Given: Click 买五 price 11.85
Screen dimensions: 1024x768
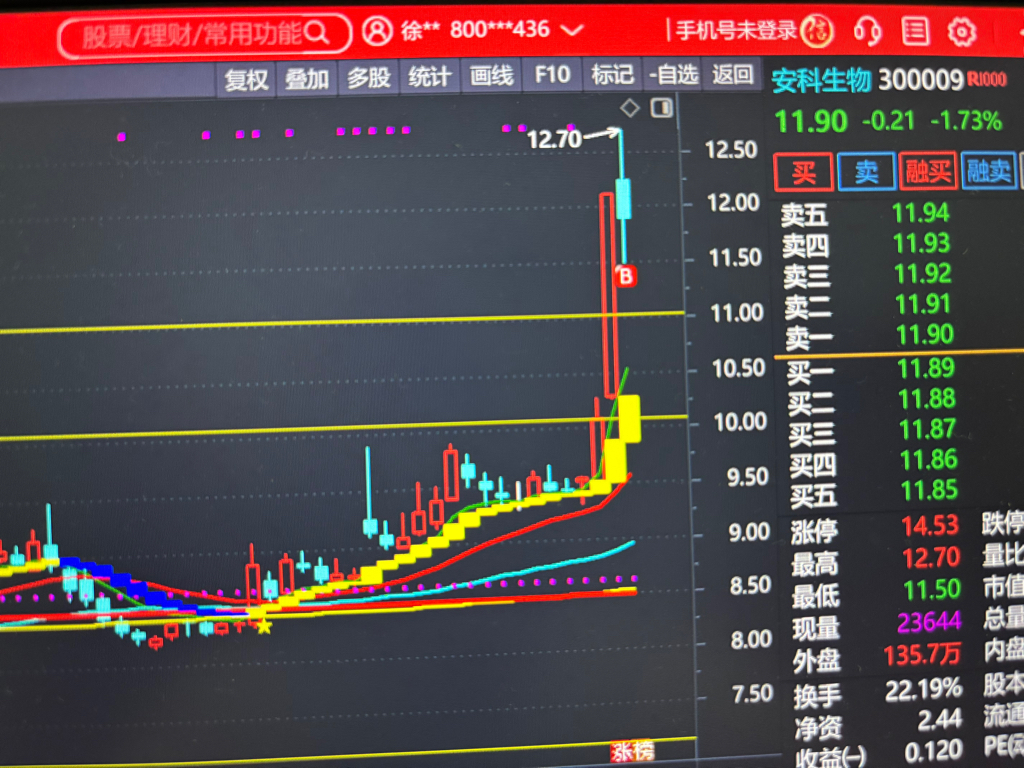Looking at the screenshot, I should click(x=929, y=490).
